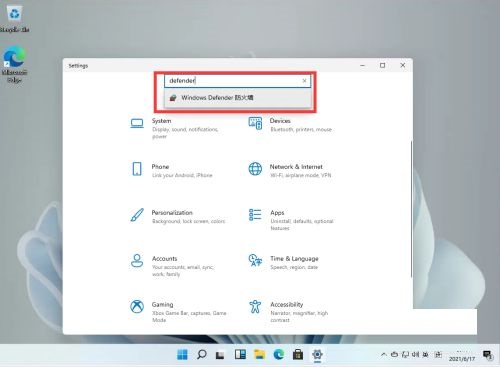This screenshot has width=500, height=367.
Task: Click the Network & Internet heading
Action: (x=296, y=167)
